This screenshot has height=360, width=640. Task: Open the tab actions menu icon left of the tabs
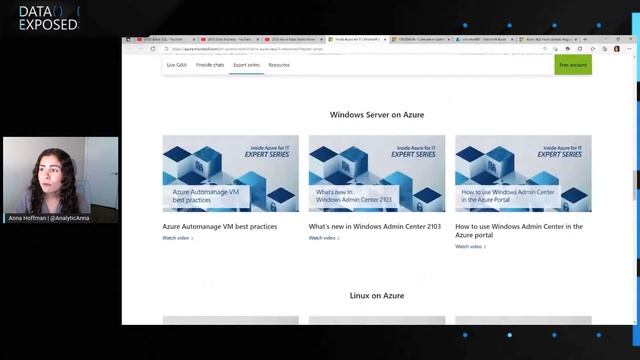click(128, 39)
